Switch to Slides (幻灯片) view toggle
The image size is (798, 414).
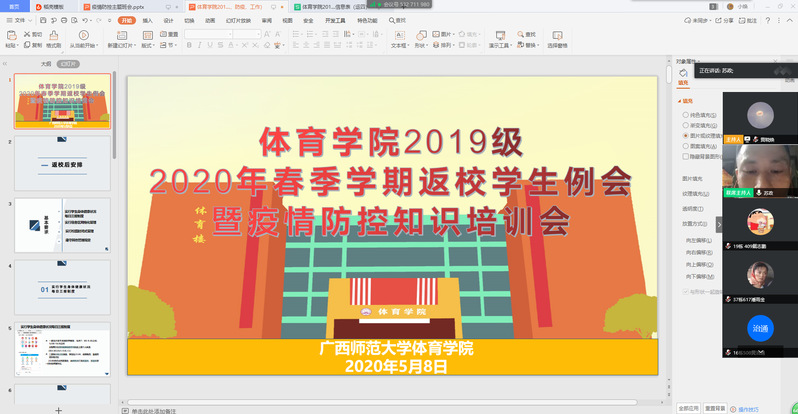point(68,64)
